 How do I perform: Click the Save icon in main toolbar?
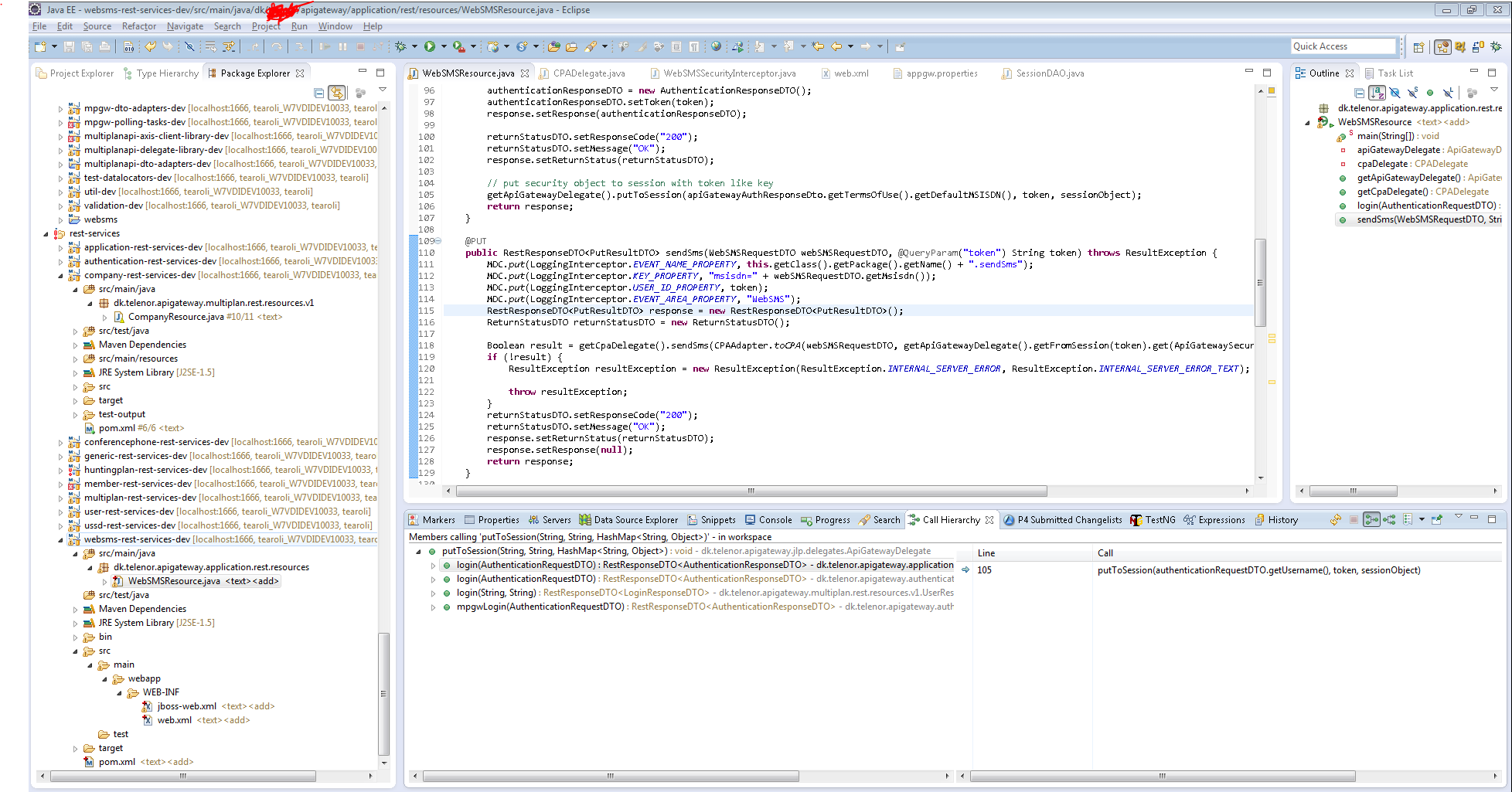tap(69, 47)
